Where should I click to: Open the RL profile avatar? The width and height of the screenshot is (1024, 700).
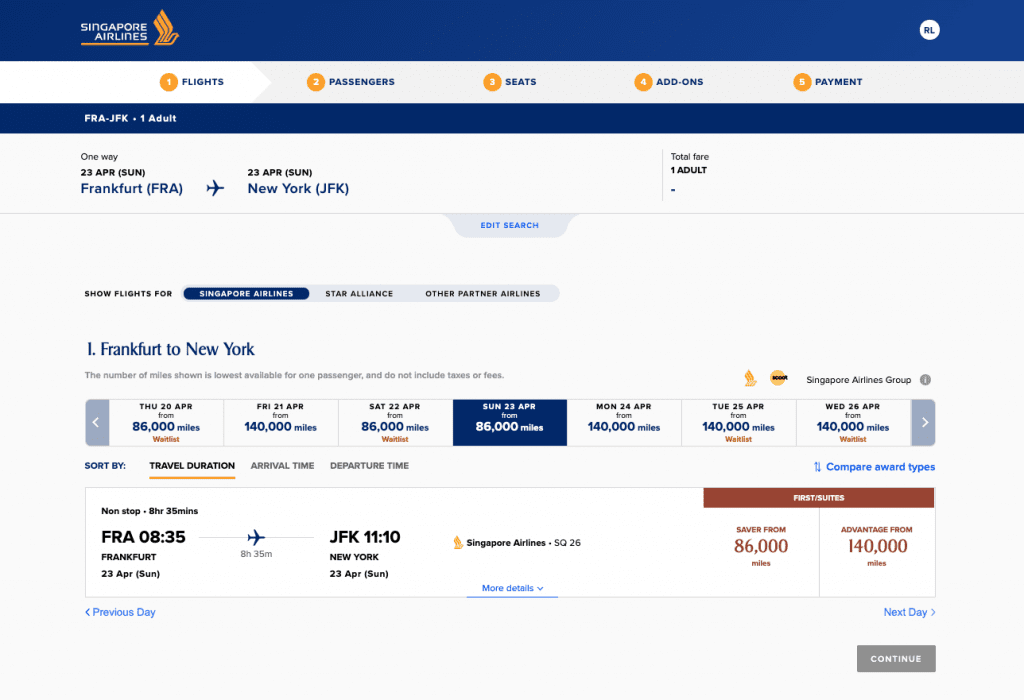coord(929,30)
